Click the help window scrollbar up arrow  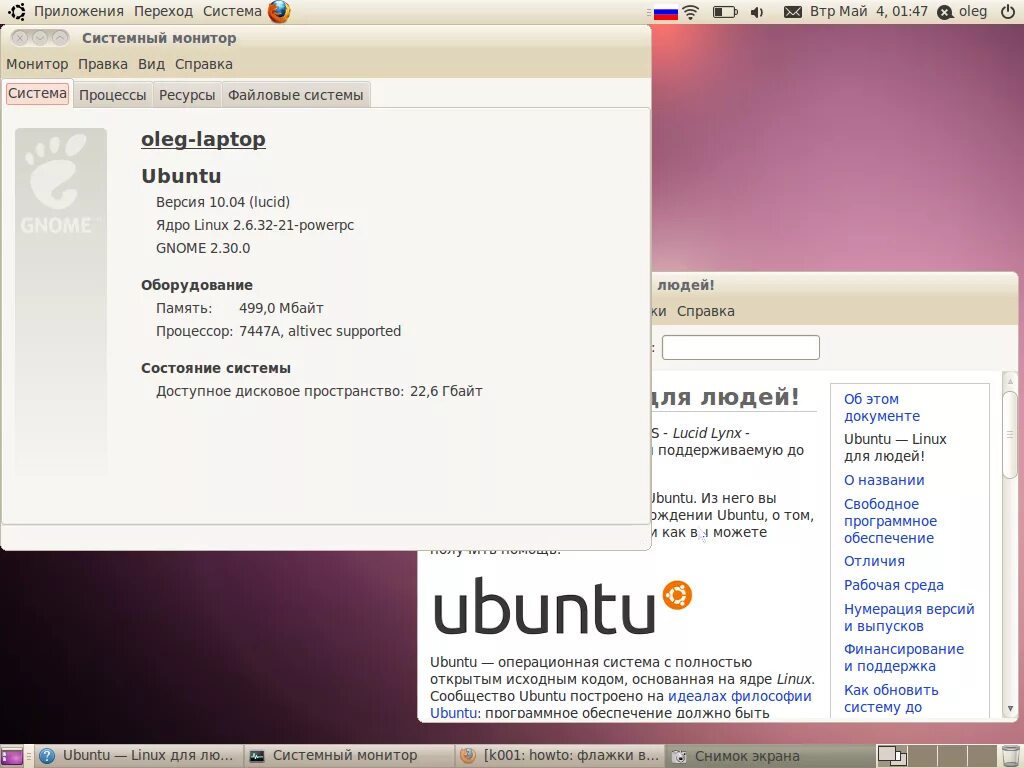coord(1010,381)
